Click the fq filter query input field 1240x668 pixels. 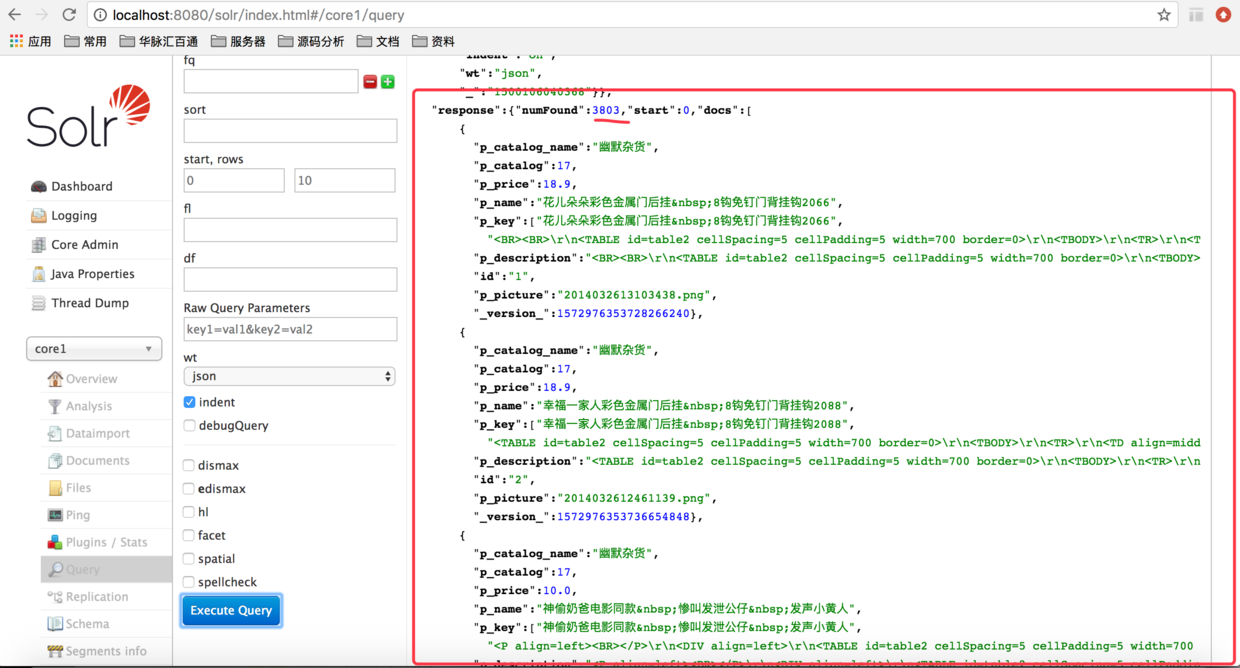click(271, 81)
